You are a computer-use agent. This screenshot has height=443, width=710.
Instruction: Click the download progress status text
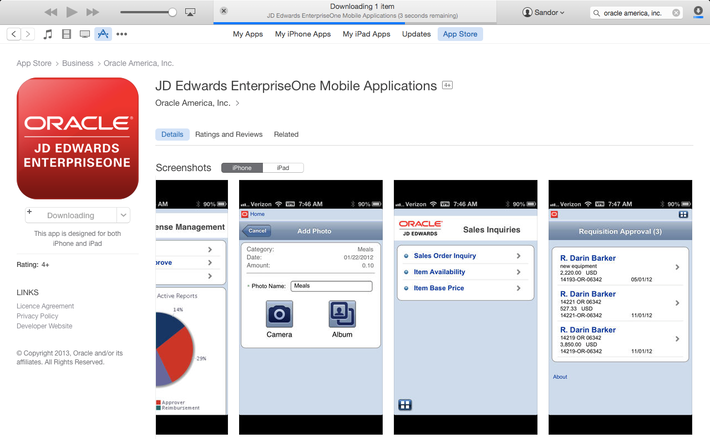click(x=362, y=16)
